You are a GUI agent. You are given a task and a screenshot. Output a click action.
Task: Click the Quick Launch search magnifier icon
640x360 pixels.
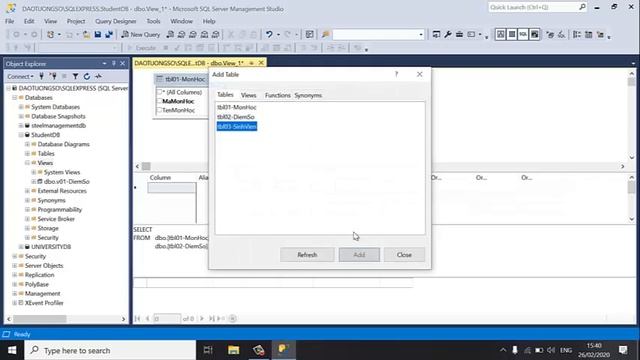[x=582, y=7]
